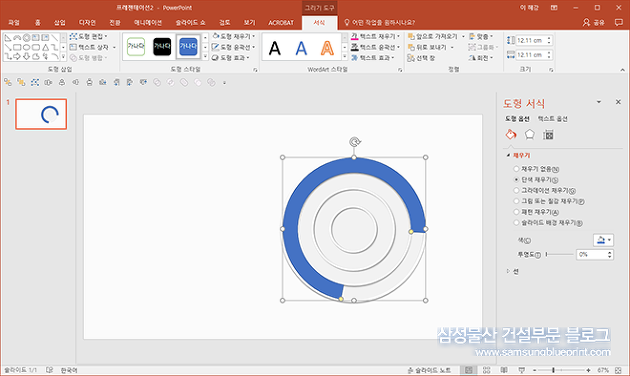
Task: Click spell check icon in status bar
Action: pos(49,370)
